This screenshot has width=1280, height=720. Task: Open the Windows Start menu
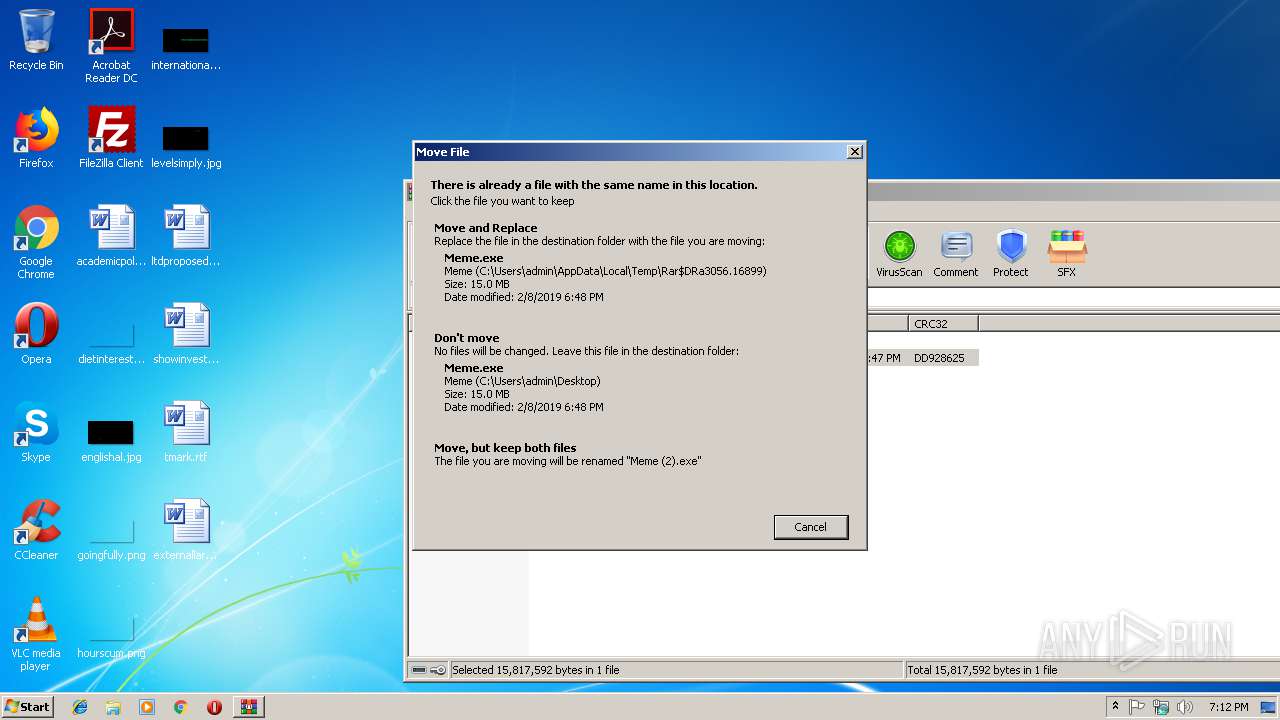[27, 706]
